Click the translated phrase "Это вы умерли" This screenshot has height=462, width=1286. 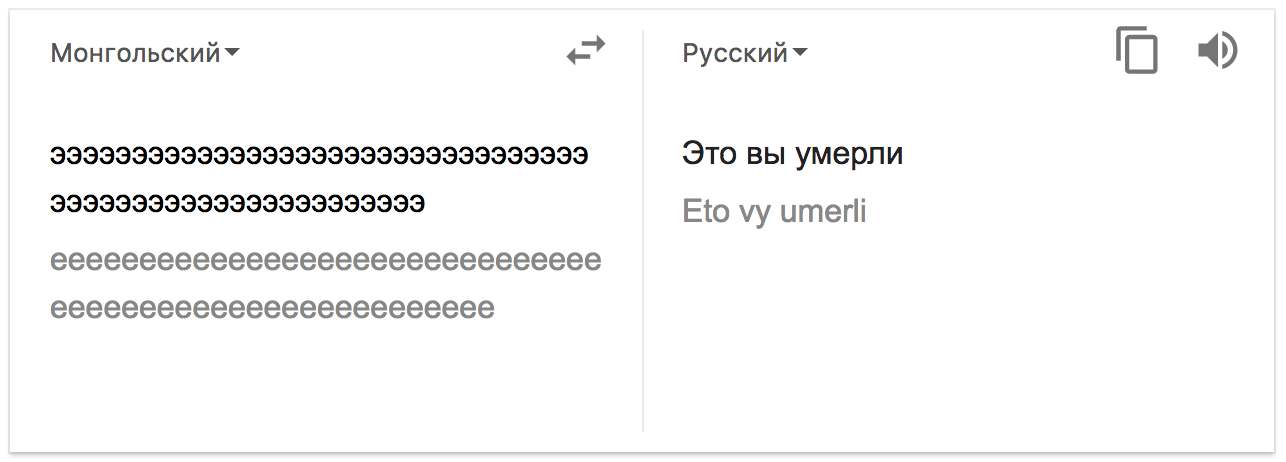[792, 154]
